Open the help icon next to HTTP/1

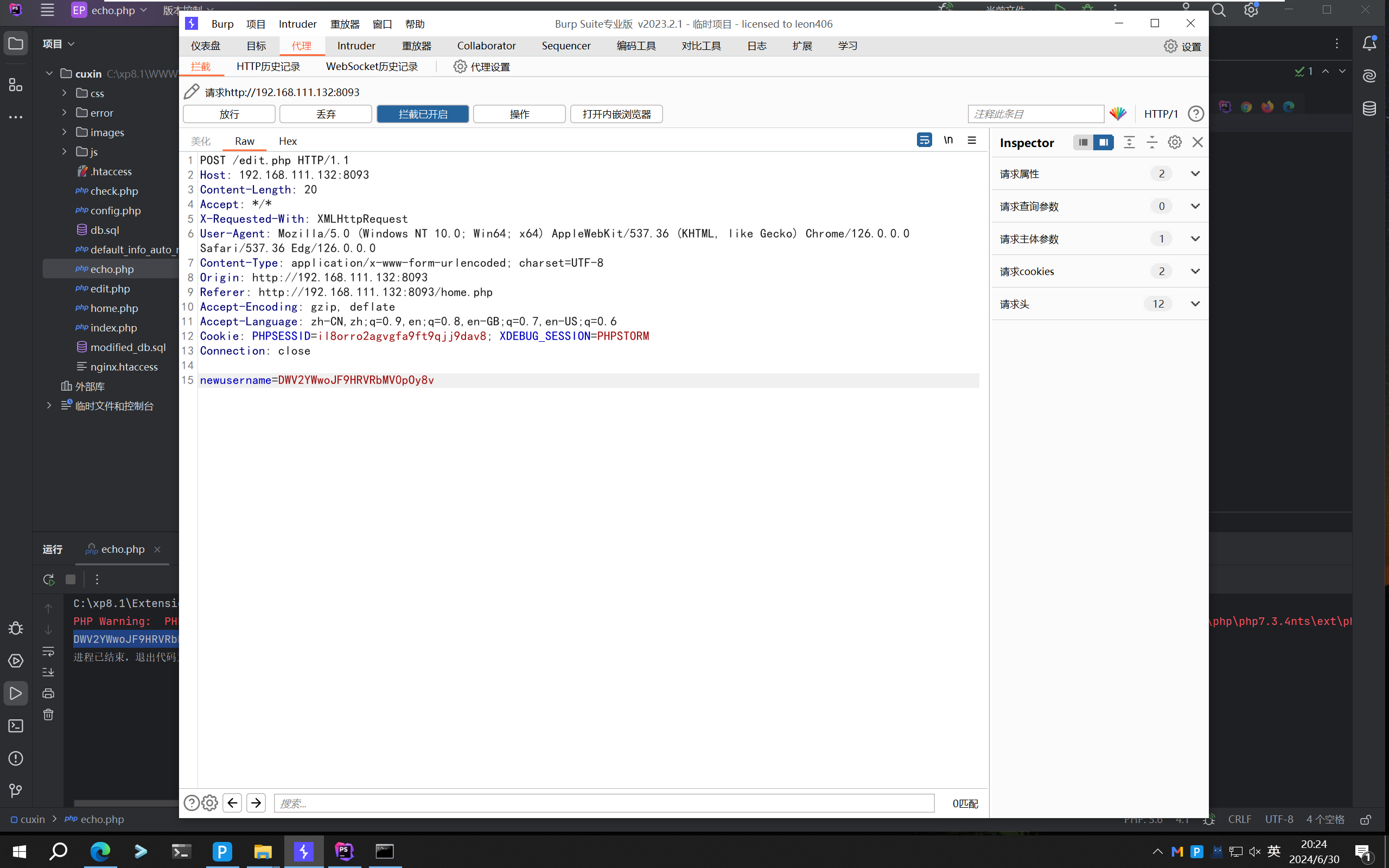(1196, 114)
